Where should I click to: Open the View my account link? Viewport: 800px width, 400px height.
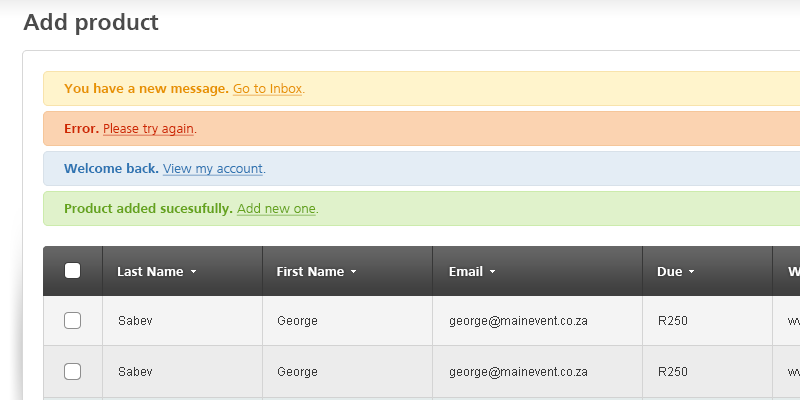213,169
